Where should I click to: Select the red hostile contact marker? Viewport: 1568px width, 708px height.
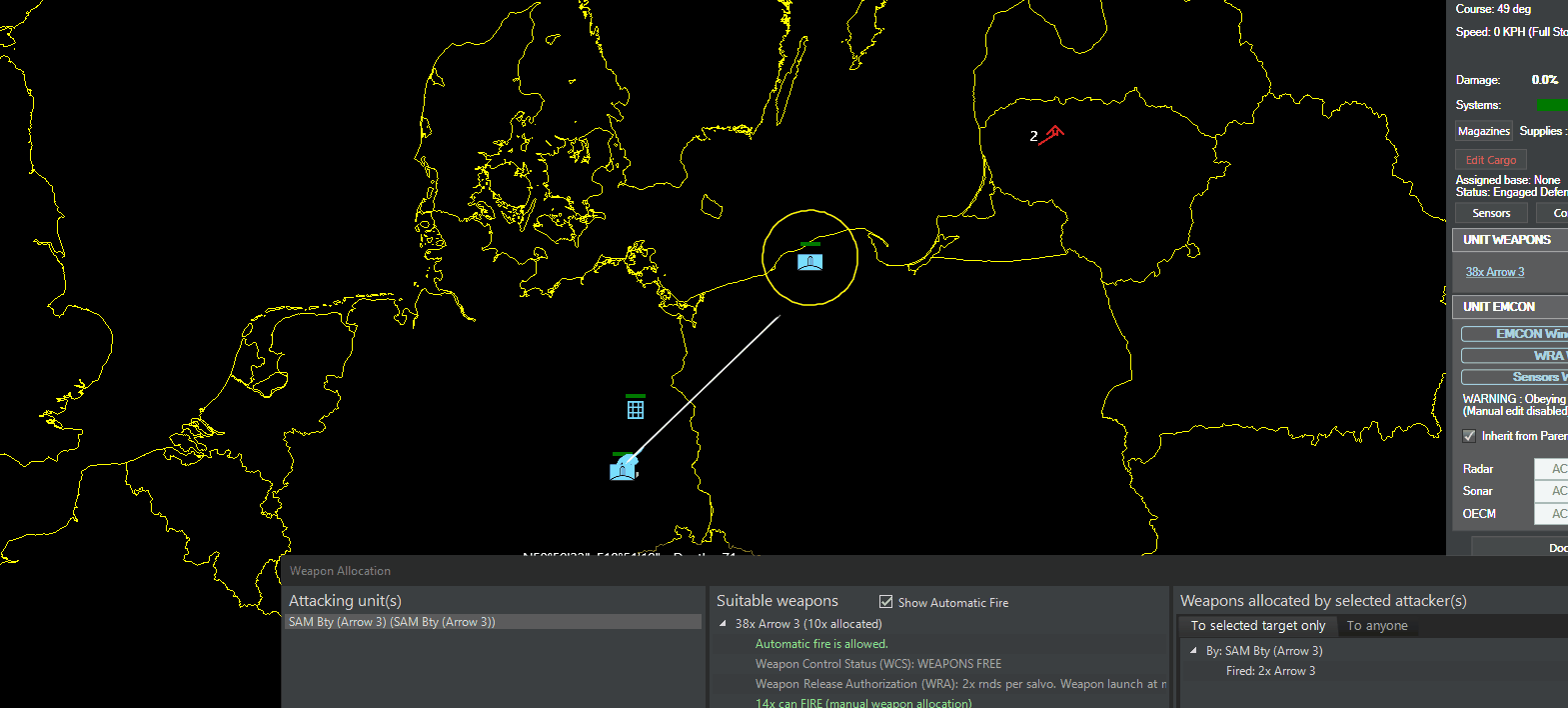(1051, 134)
